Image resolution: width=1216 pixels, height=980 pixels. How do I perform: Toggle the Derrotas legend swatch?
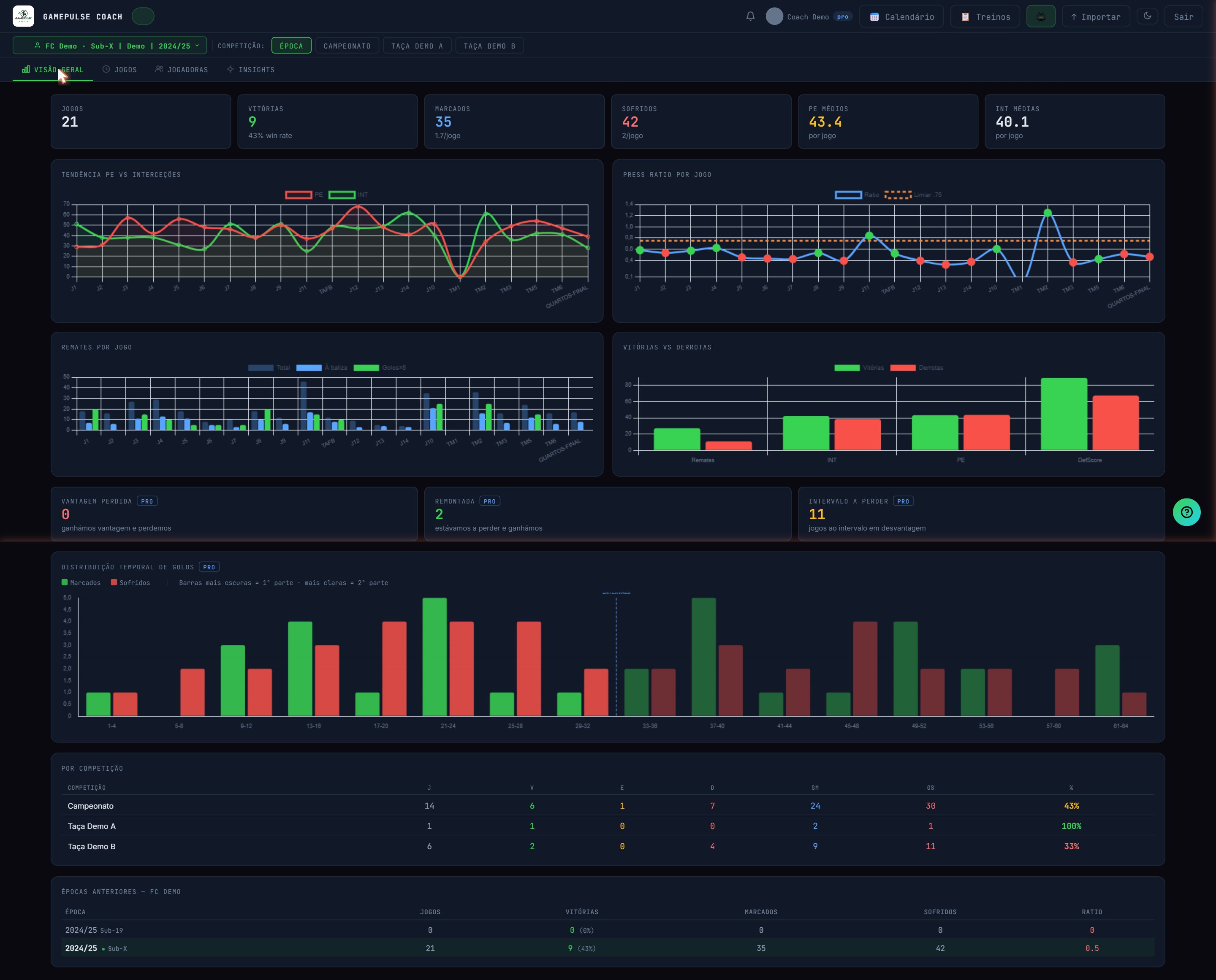tap(903, 368)
